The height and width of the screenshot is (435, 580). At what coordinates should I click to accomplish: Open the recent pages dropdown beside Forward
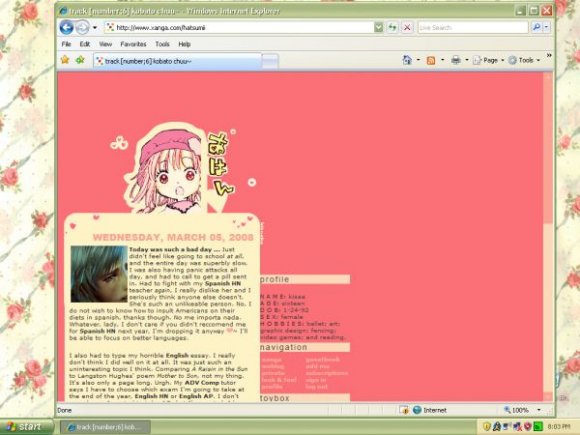pos(95,27)
